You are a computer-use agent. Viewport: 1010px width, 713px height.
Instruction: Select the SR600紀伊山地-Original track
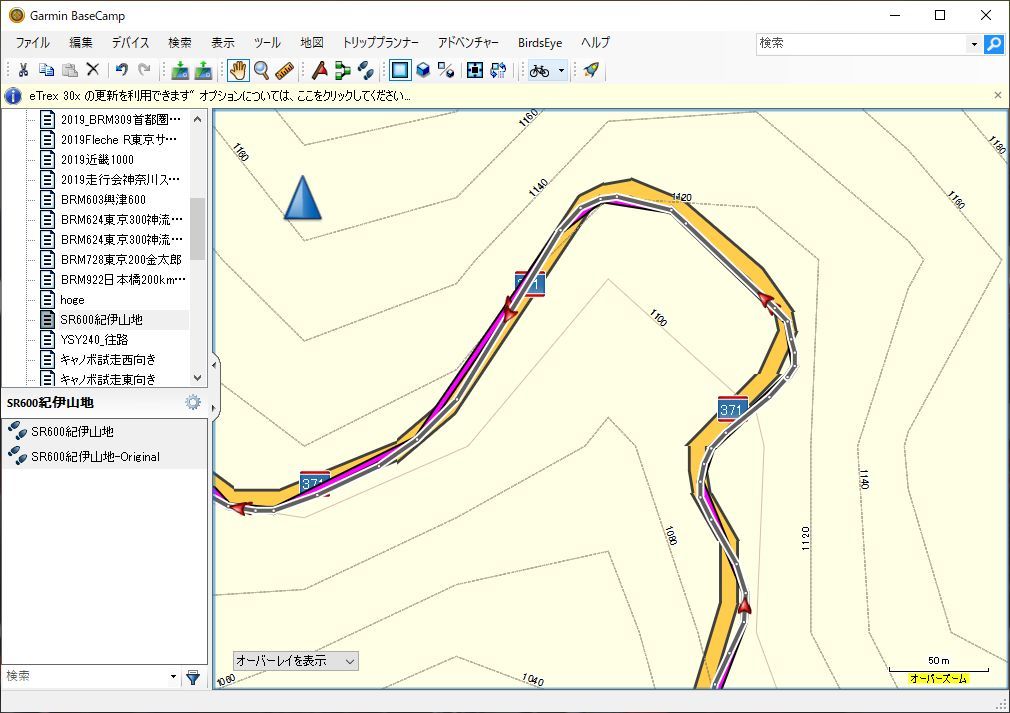click(95, 457)
